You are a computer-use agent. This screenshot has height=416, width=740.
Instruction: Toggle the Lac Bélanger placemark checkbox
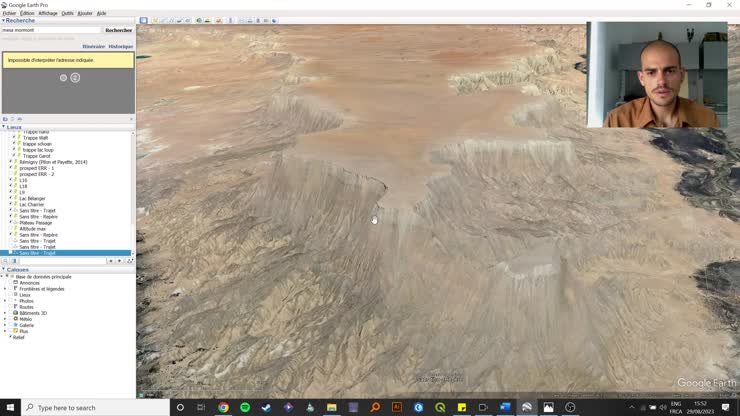tap(11, 198)
